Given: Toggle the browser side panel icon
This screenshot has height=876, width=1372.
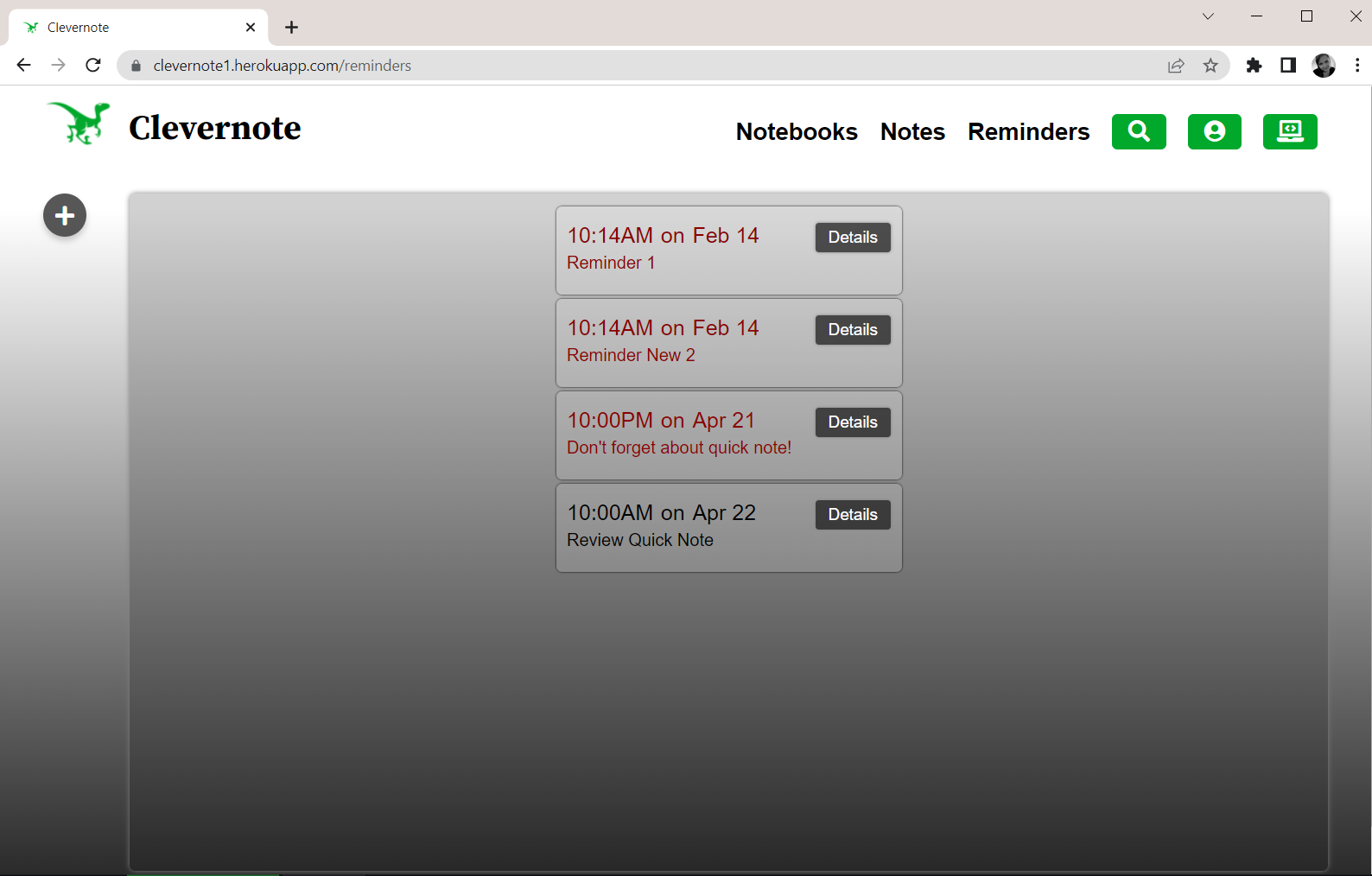Looking at the screenshot, I should pos(1288,65).
